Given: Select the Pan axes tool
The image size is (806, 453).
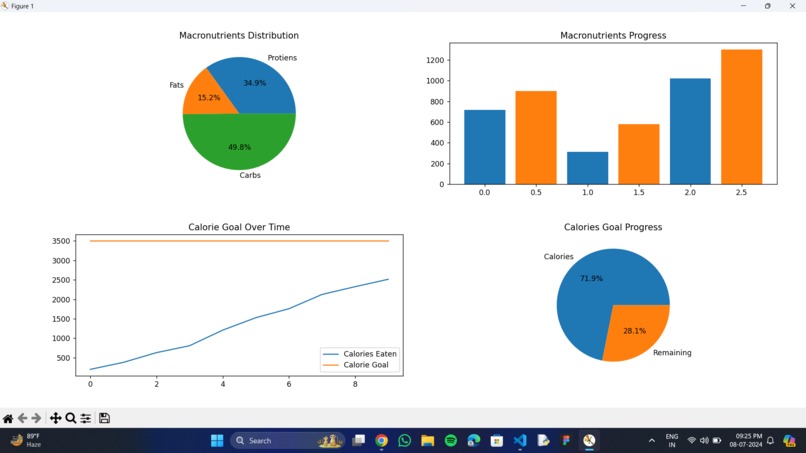Looking at the screenshot, I should click(56, 419).
